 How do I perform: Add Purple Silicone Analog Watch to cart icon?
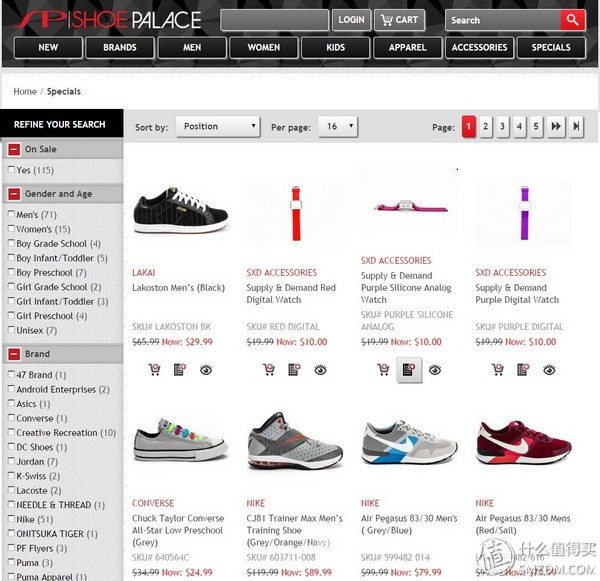(x=383, y=370)
